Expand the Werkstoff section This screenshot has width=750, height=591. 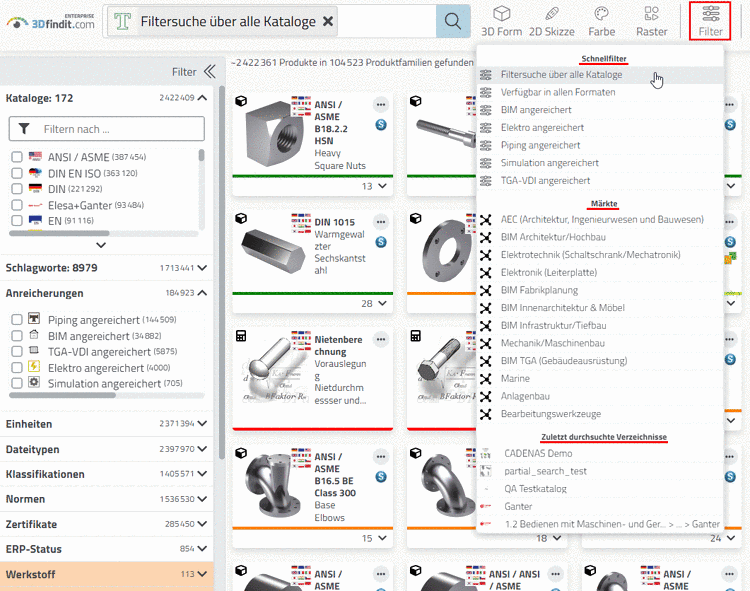pyautogui.click(x=202, y=574)
